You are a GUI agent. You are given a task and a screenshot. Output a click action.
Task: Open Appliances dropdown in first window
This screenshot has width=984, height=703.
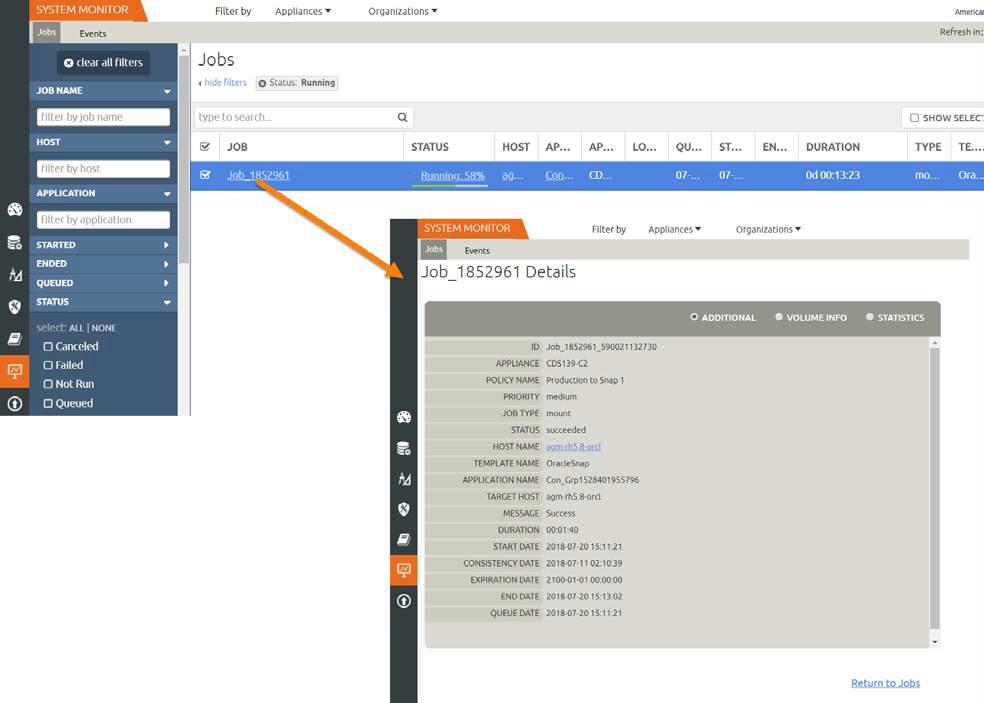point(303,11)
